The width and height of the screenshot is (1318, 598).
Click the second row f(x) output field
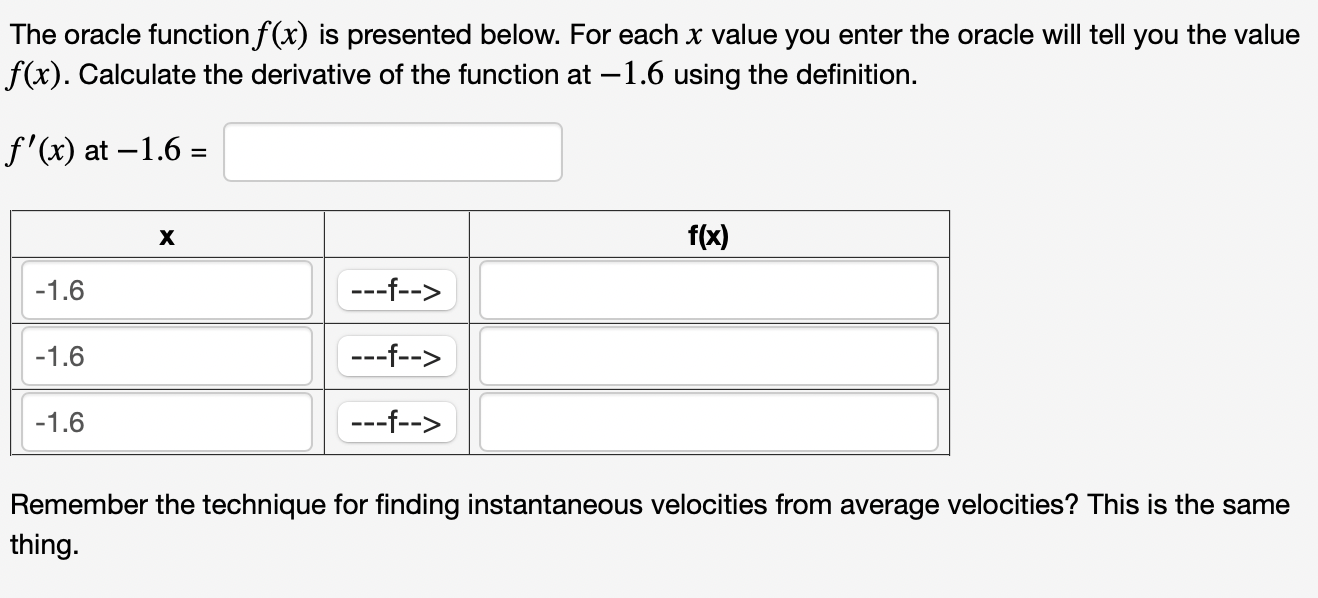pyautogui.click(x=708, y=356)
